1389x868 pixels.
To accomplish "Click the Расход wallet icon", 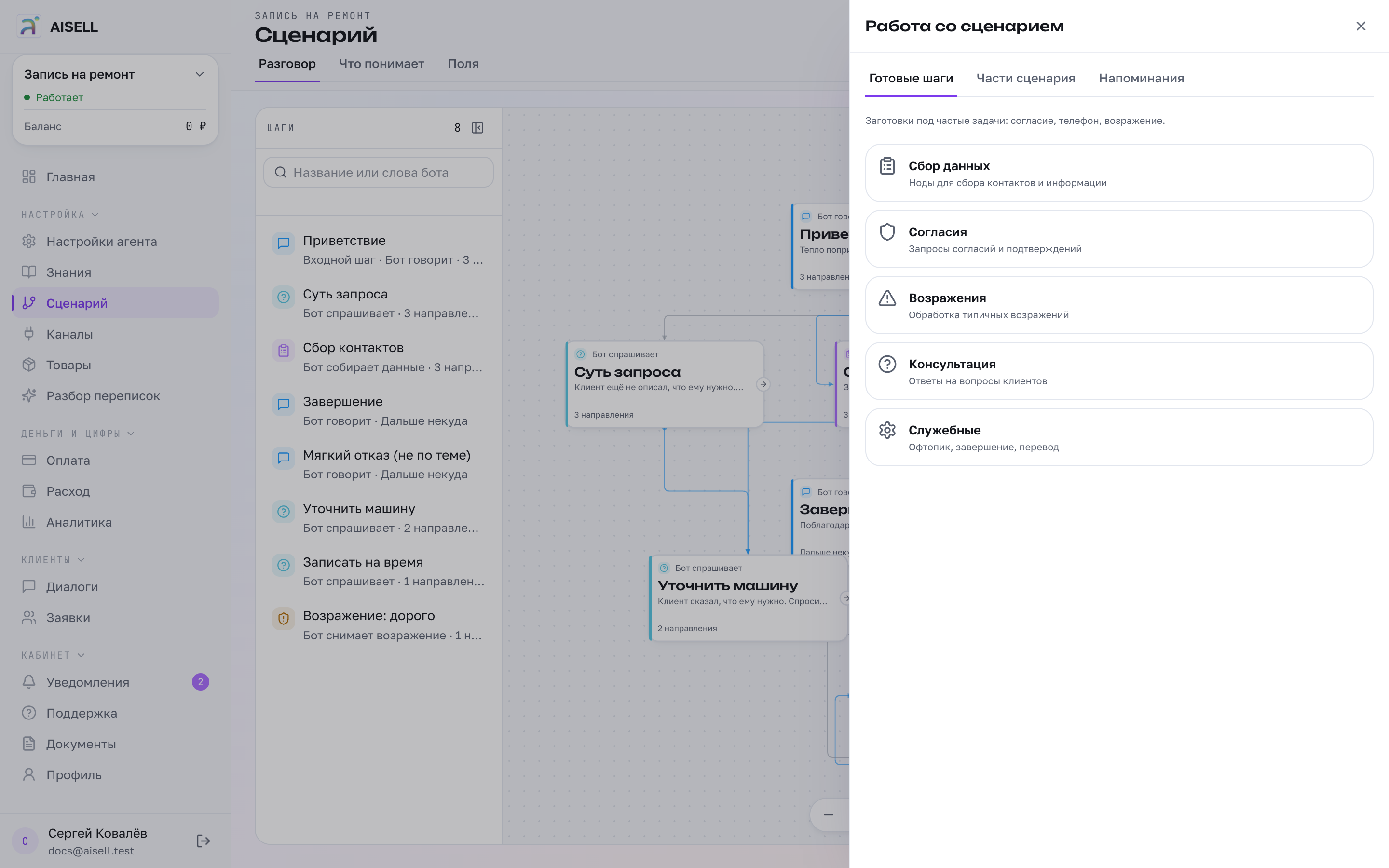I will pos(29,491).
